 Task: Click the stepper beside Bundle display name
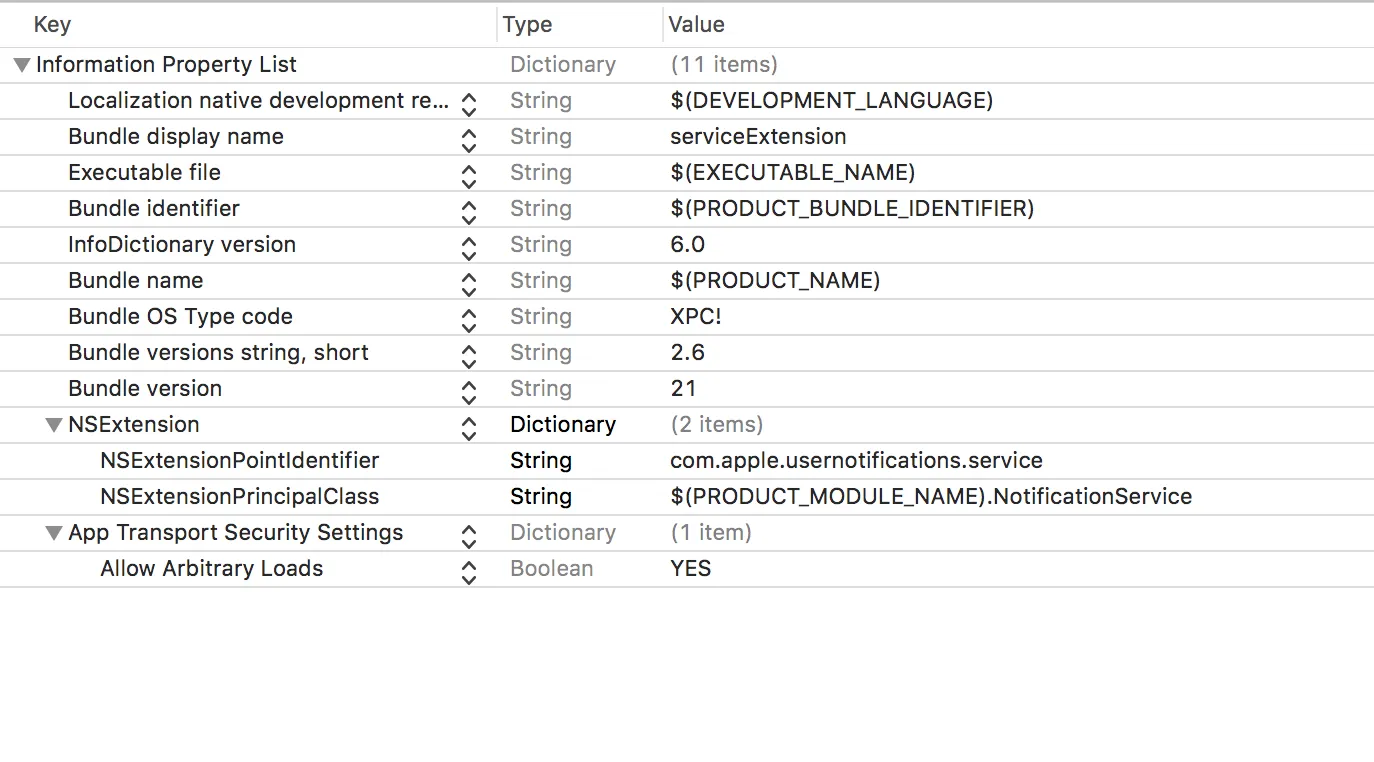(468, 137)
